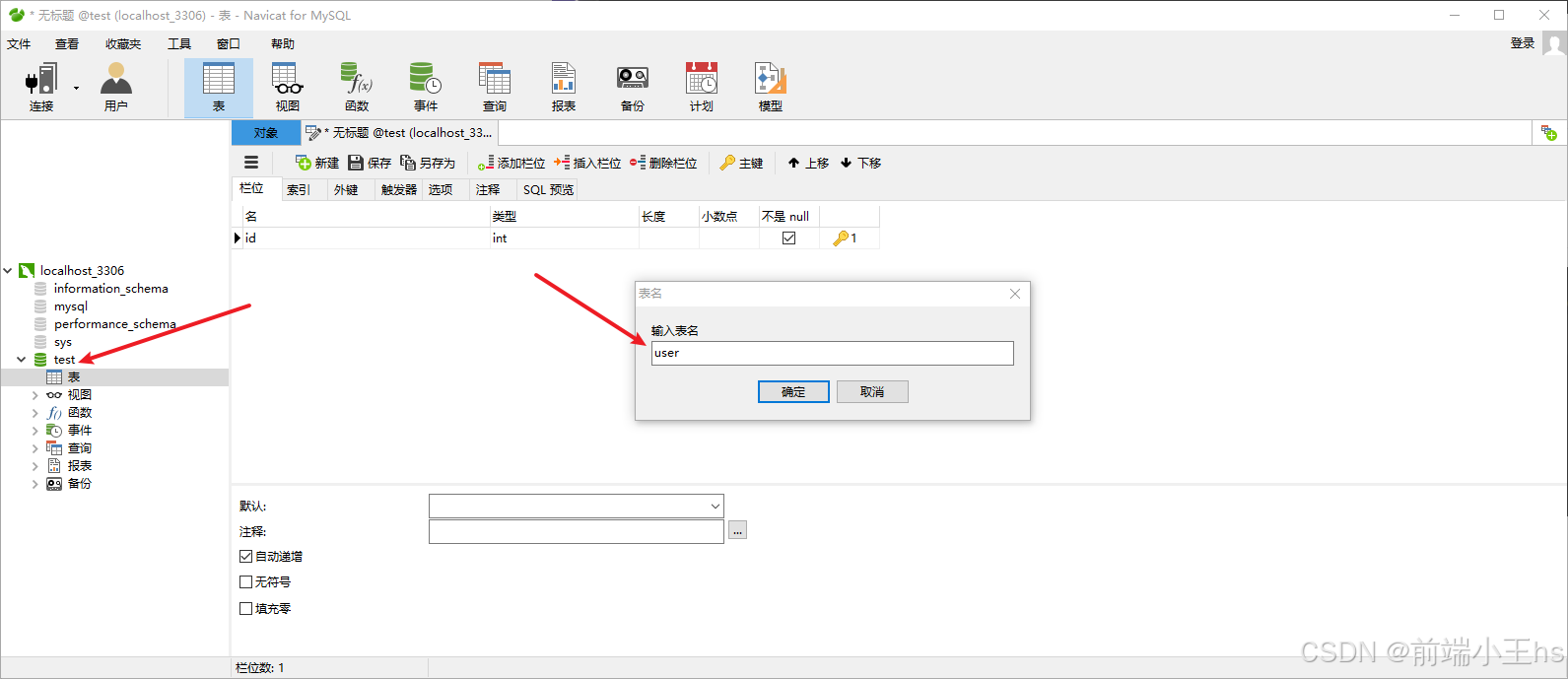Switch to the 触发器 tab

pos(399,189)
